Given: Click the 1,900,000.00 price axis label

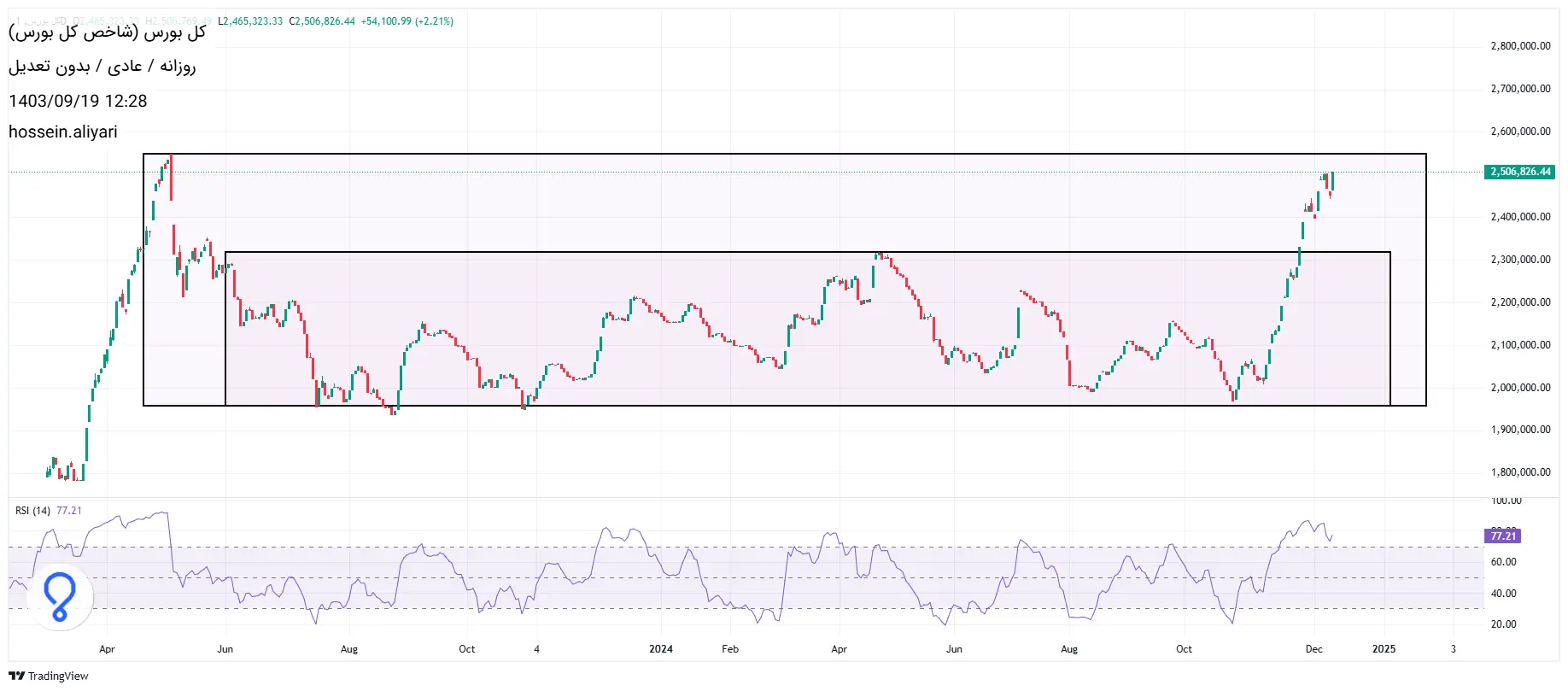Looking at the screenshot, I should click(x=1520, y=430).
